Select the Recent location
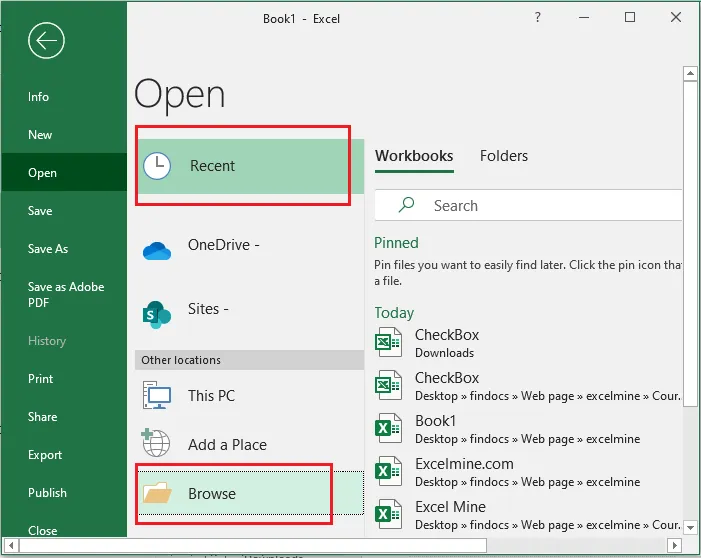Viewport: 701px width, 558px height. (250, 166)
